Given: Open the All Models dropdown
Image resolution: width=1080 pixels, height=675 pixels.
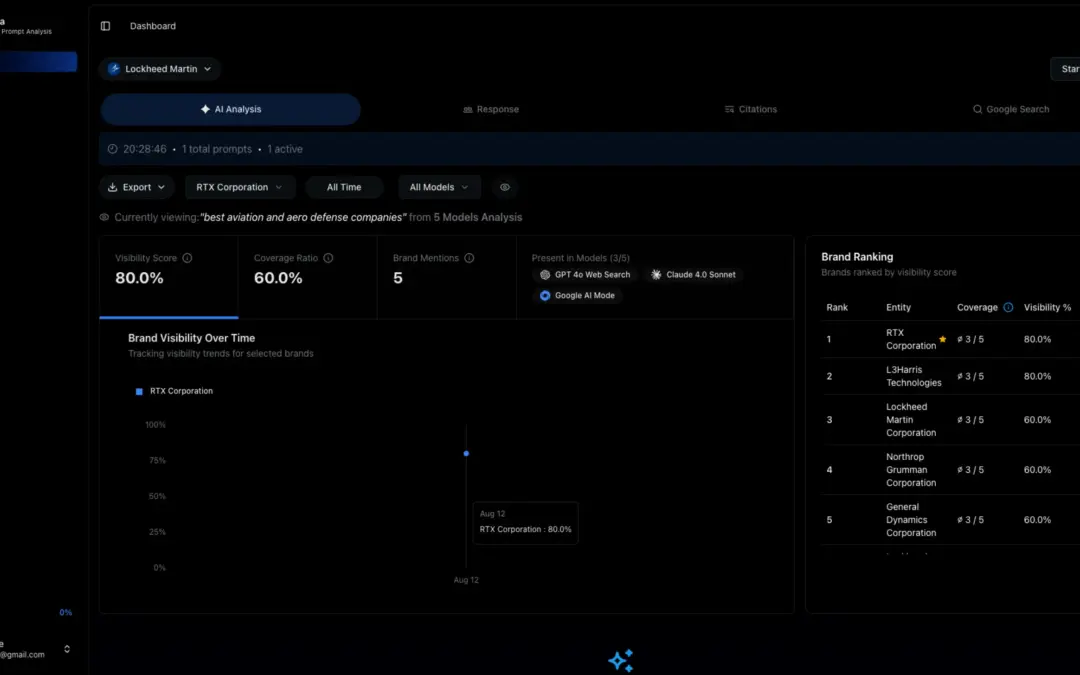Looking at the screenshot, I should point(438,187).
